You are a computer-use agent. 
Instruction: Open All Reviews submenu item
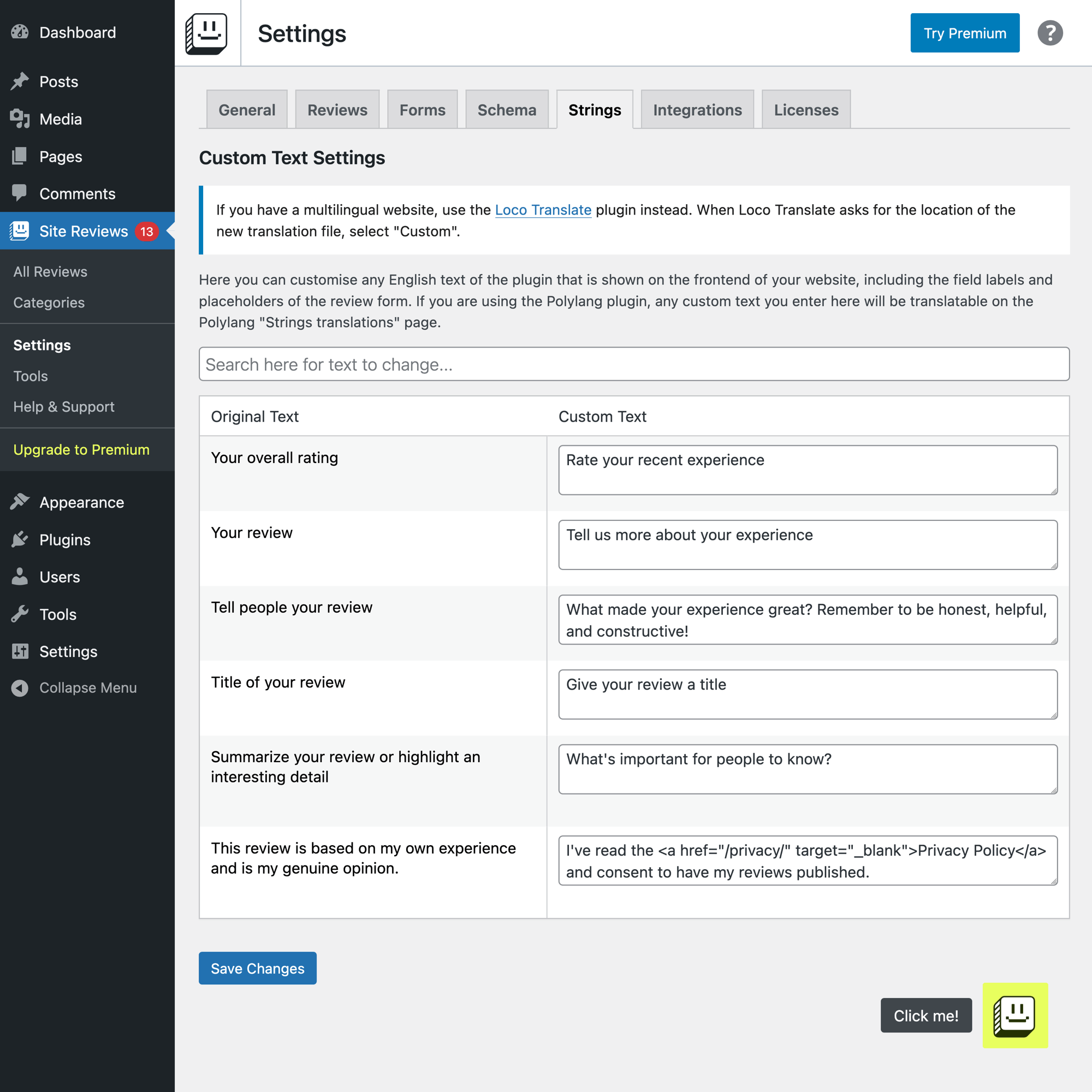click(x=50, y=272)
